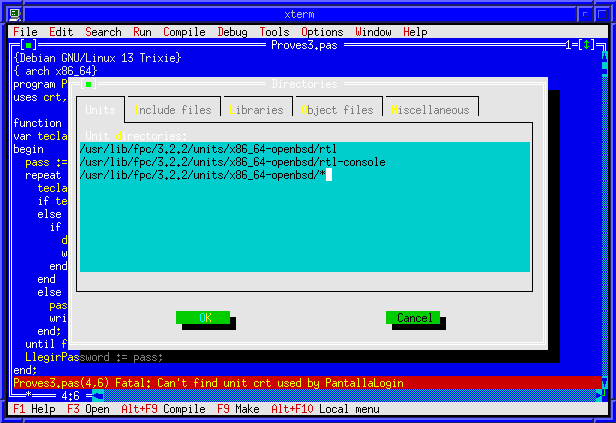The height and width of the screenshot is (423, 616).
Task: Click the xterm title bar text
Action: 299,15
